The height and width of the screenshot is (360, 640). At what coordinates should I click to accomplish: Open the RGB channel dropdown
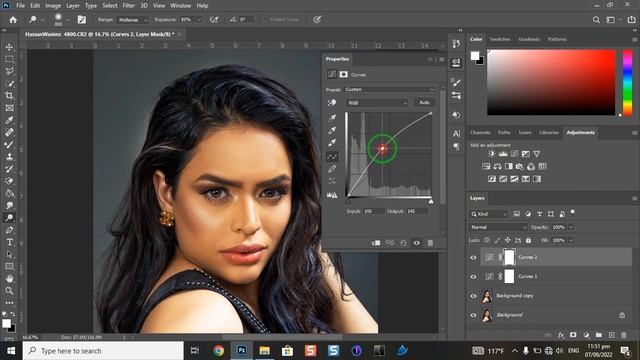(376, 103)
